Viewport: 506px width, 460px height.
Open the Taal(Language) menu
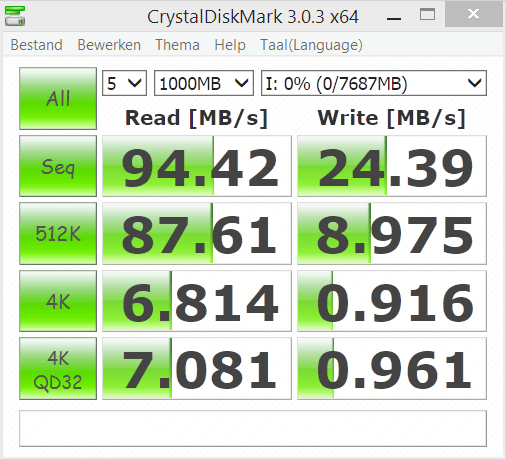pos(311,45)
